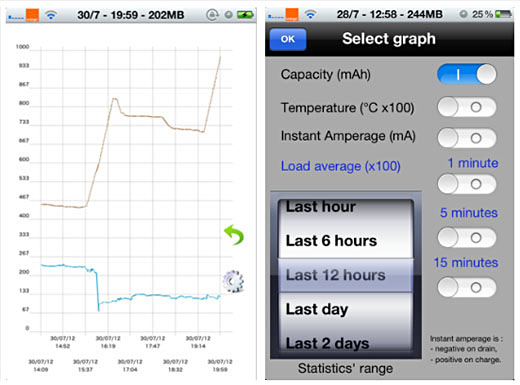Tap the charging battery icon in left status bar
Screen dimensions: 520x385
click(245, 15)
